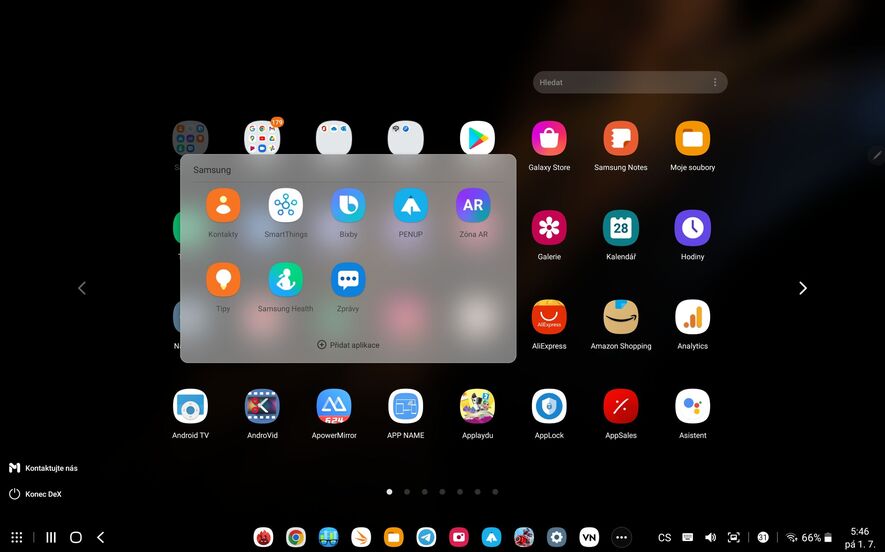
Task: Open PENUP in the Samsung folder
Action: pyautogui.click(x=410, y=205)
